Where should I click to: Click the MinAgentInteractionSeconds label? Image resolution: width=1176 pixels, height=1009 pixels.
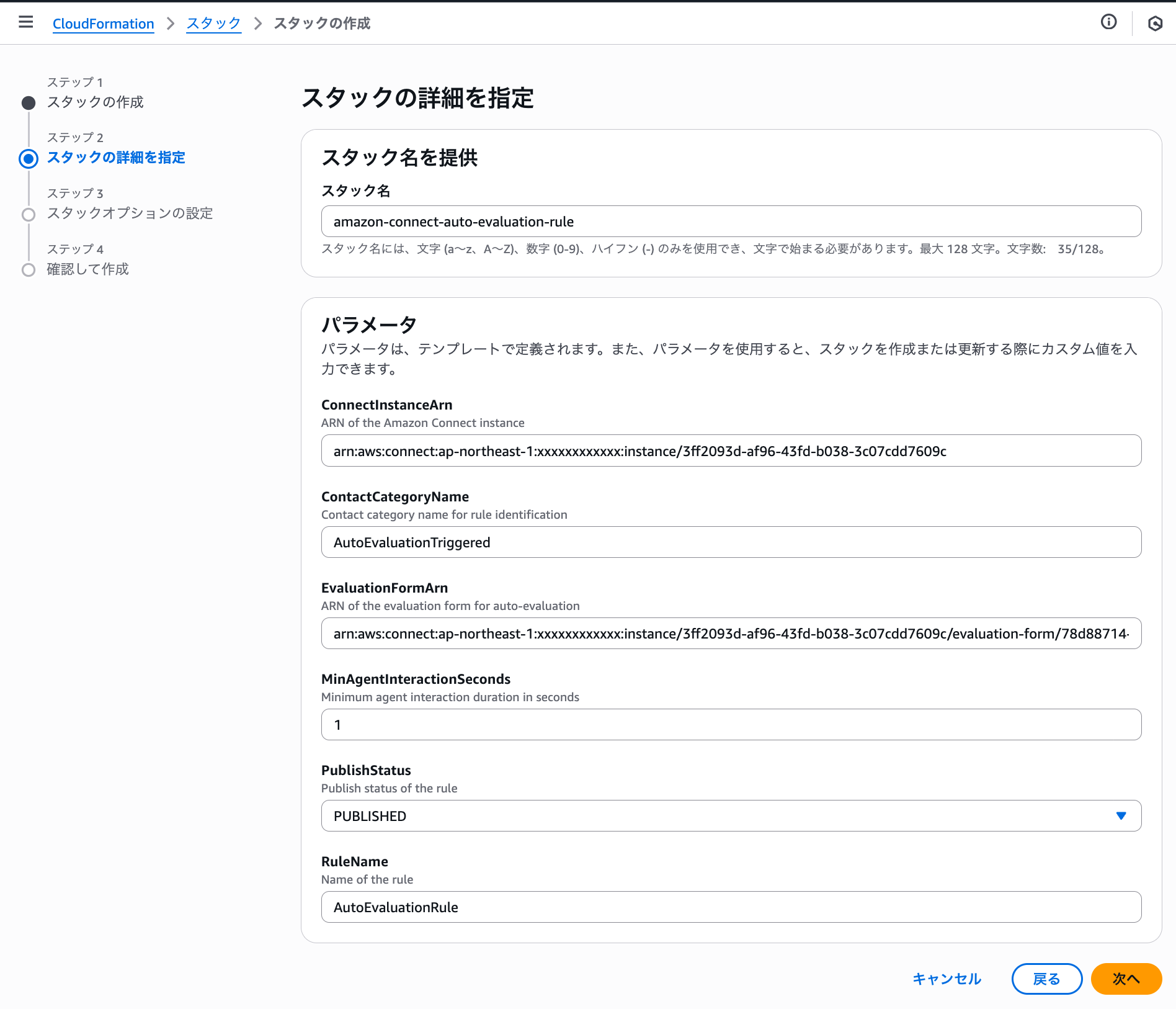pyautogui.click(x=416, y=679)
